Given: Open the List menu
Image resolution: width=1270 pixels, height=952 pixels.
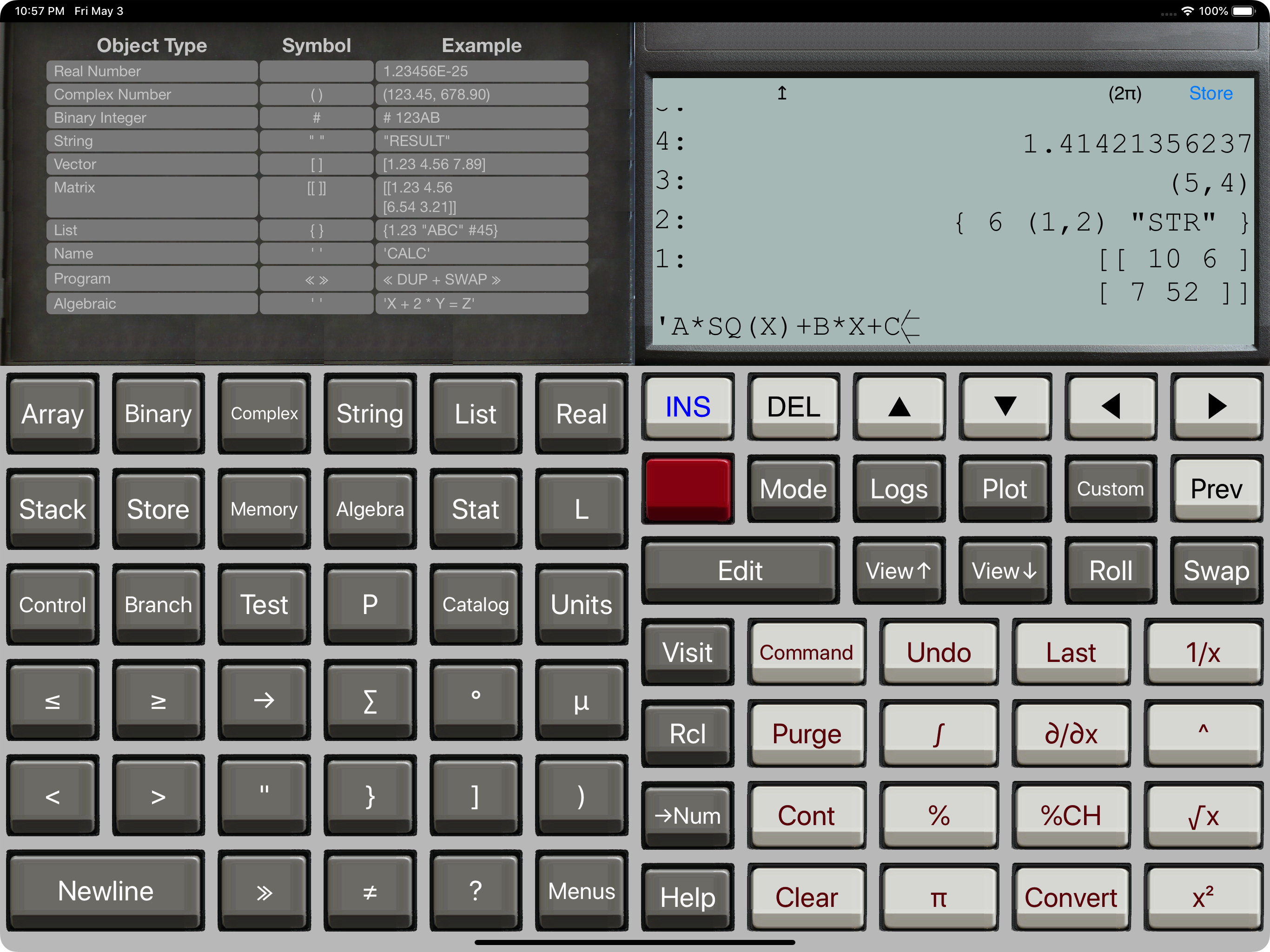Looking at the screenshot, I should 476,413.
